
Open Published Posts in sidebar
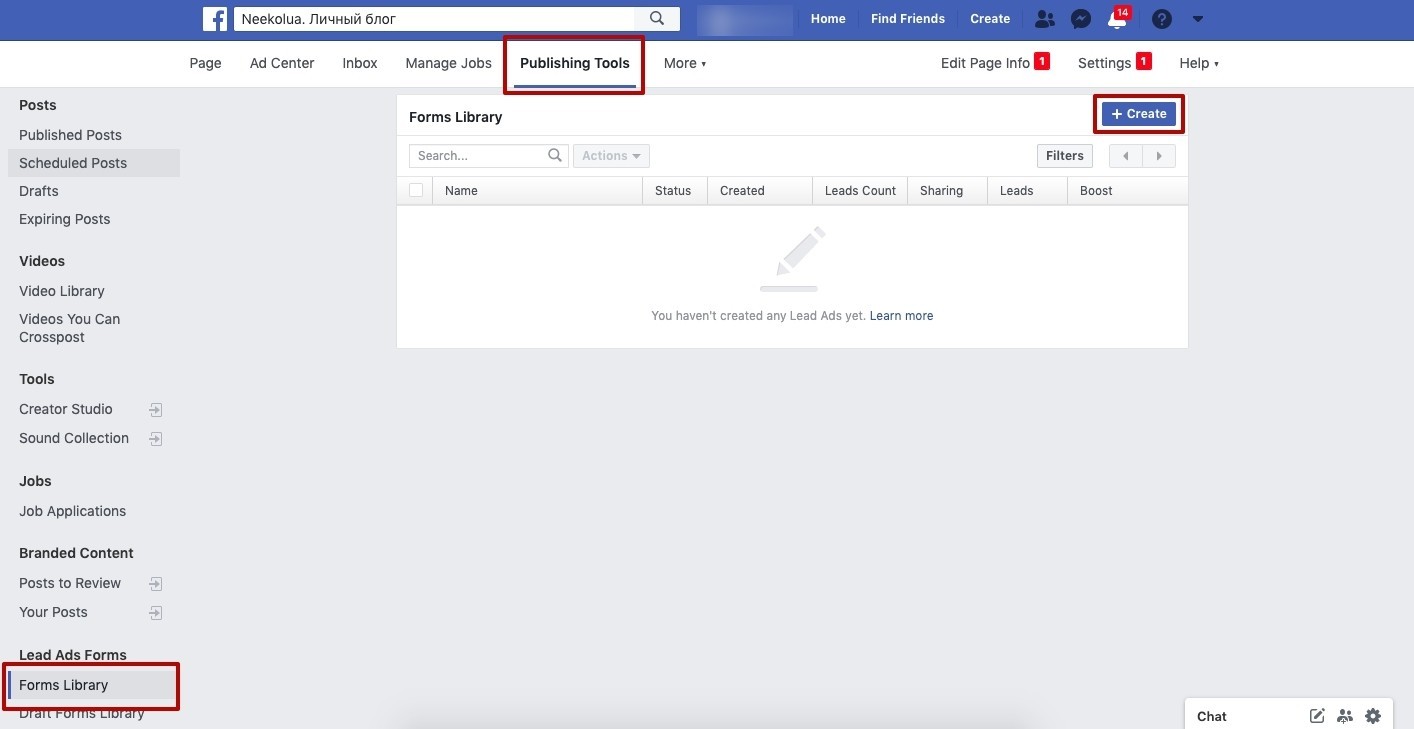click(70, 135)
